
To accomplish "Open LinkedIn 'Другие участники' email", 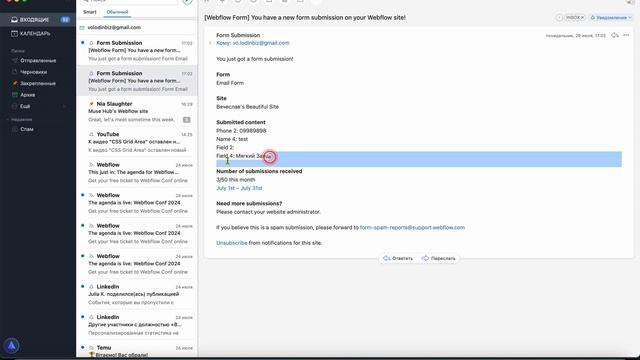I will point(137,325).
